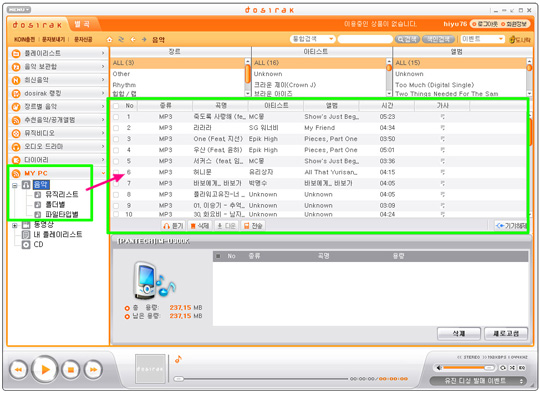Screen dimensions: 540x393
Task: Expand the 플레이리스트 sidebar arrow
Action: (103, 53)
